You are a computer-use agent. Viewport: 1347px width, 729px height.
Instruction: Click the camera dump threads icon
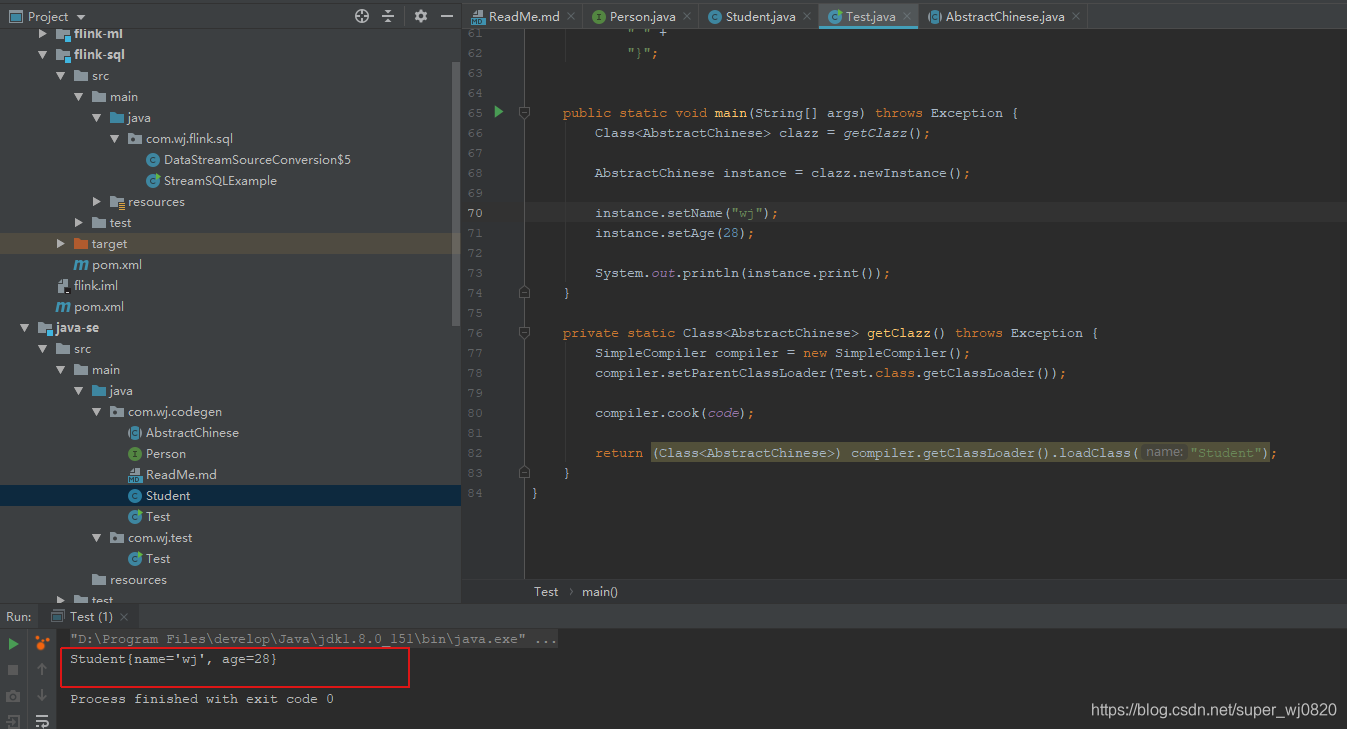click(13, 696)
